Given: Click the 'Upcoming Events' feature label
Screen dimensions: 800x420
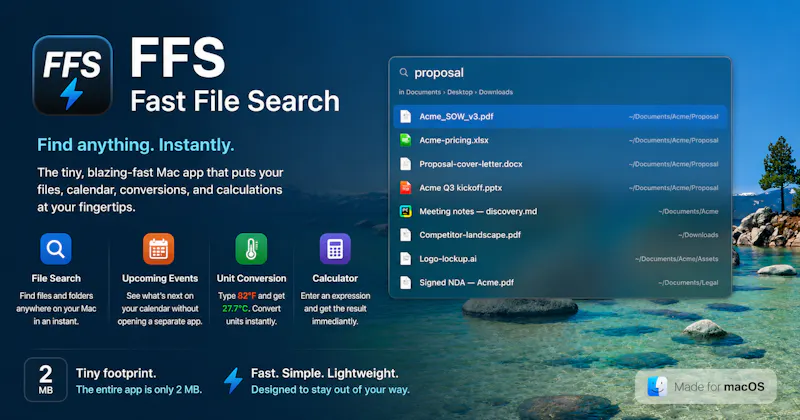Looking at the screenshot, I should pyautogui.click(x=160, y=278).
